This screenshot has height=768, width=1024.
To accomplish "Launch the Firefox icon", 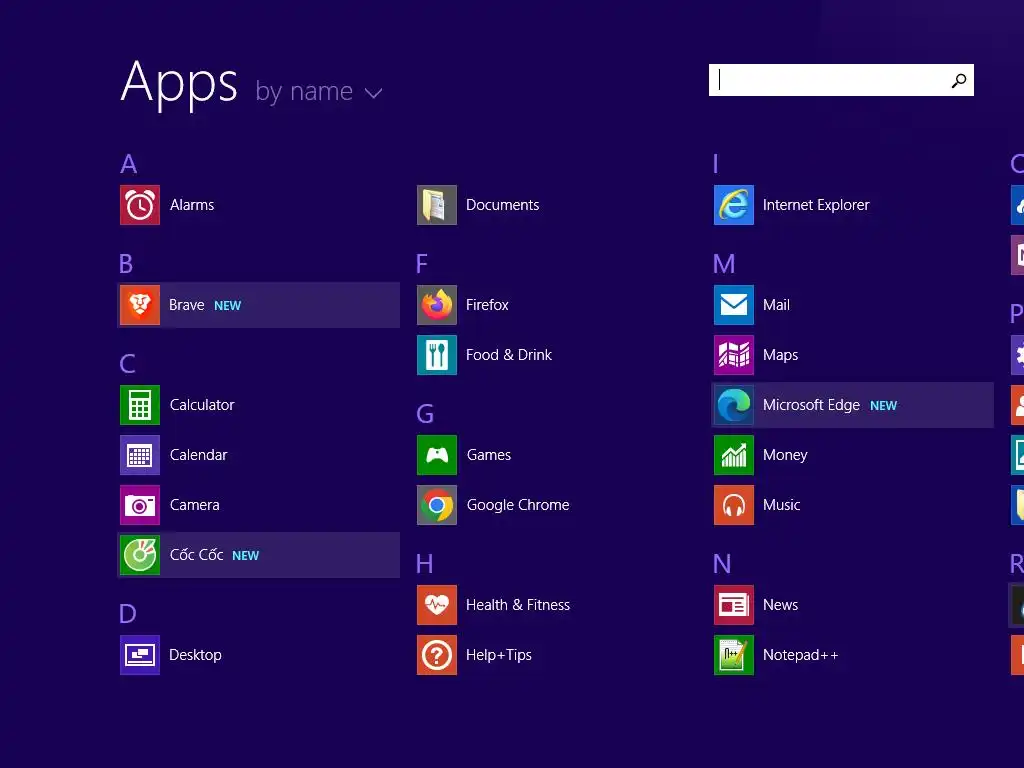I will tap(437, 305).
